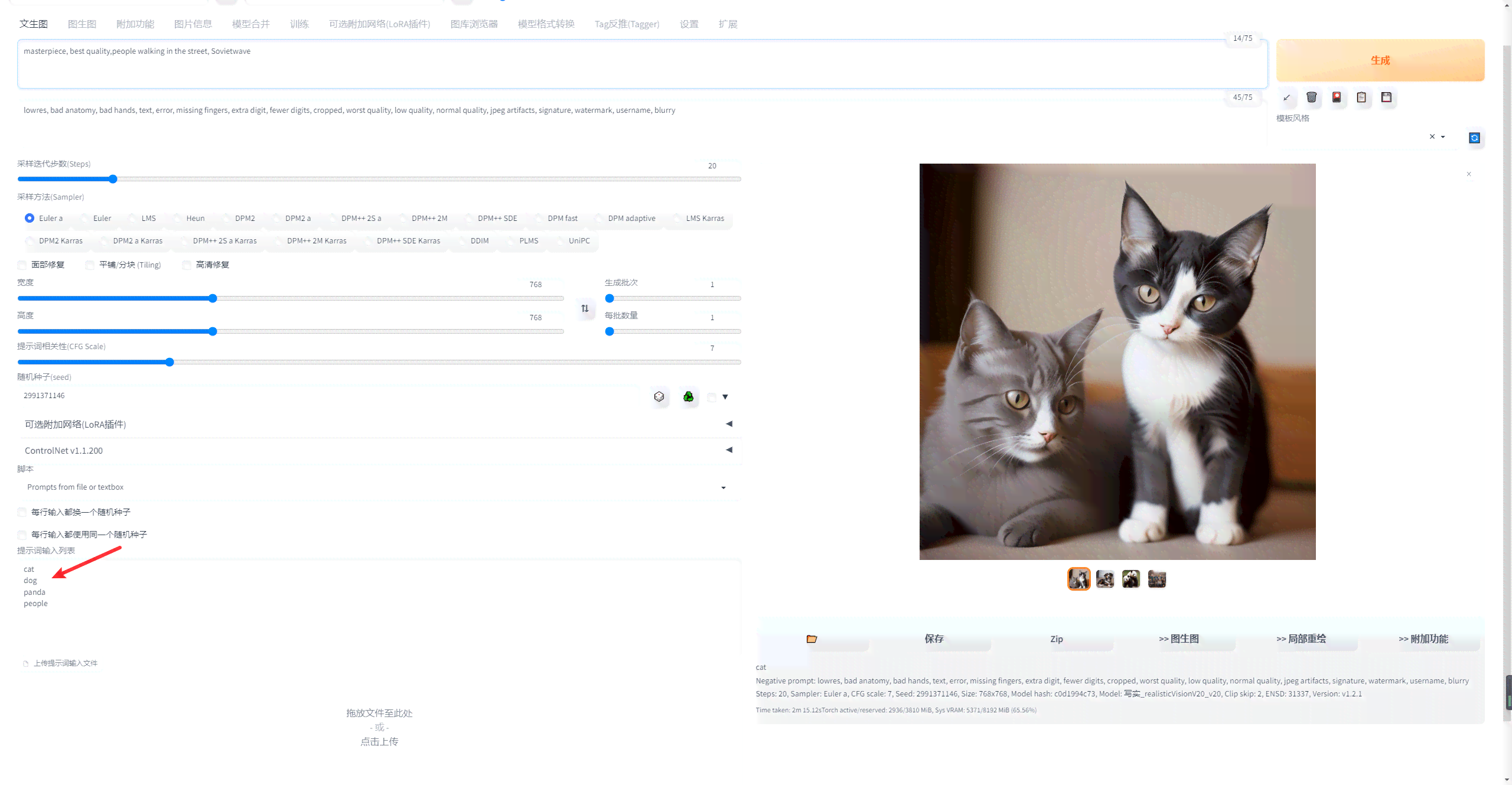This screenshot has height=785, width=1512.
Task: Click the green recycle reuse-seed icon
Action: point(689,397)
